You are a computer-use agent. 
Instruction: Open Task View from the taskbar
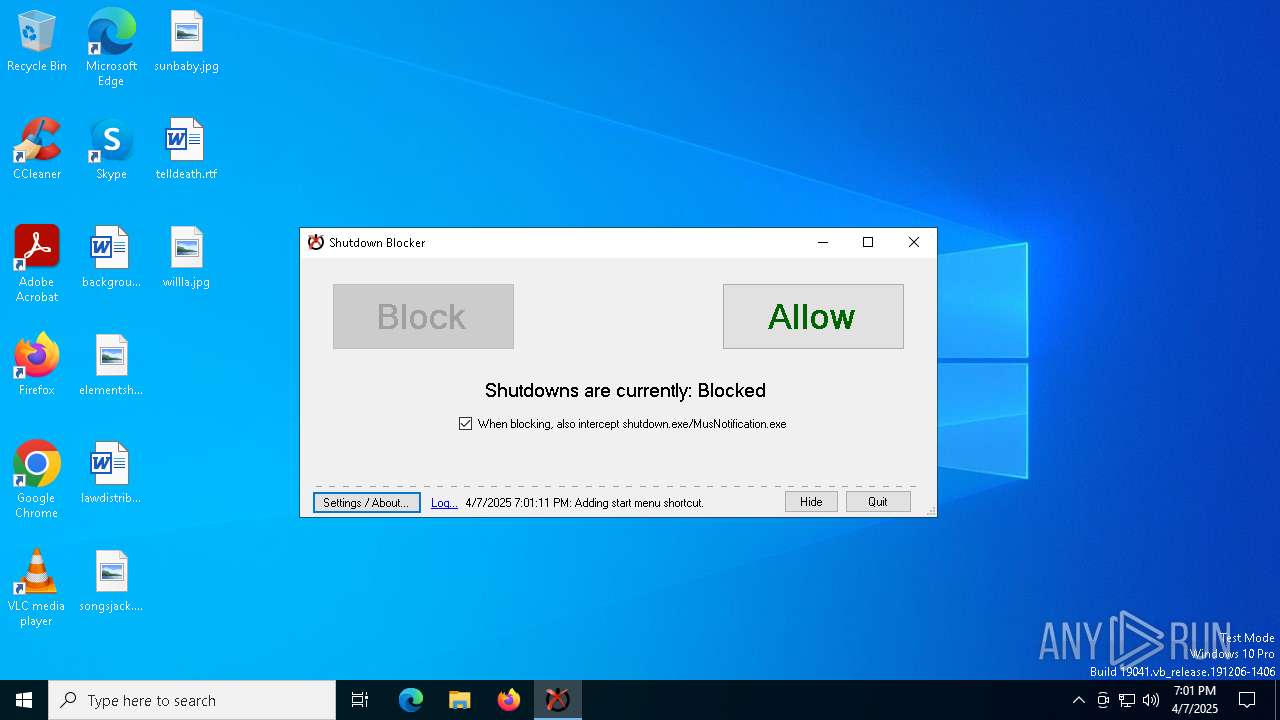click(360, 700)
